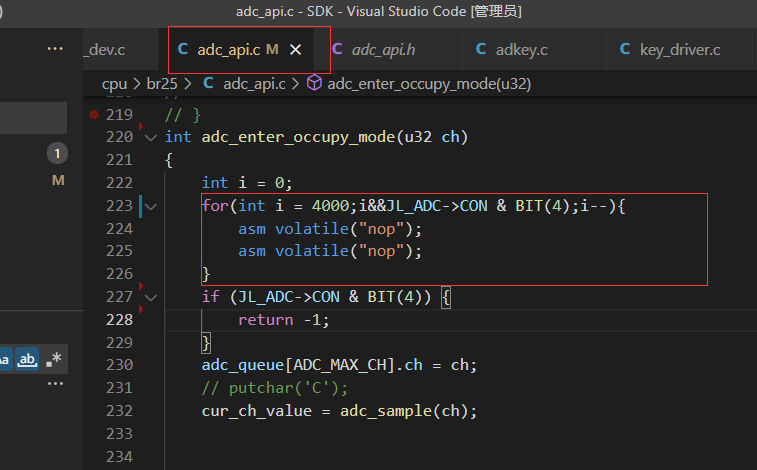Click 'int i = 0;' declaration line

(247, 183)
